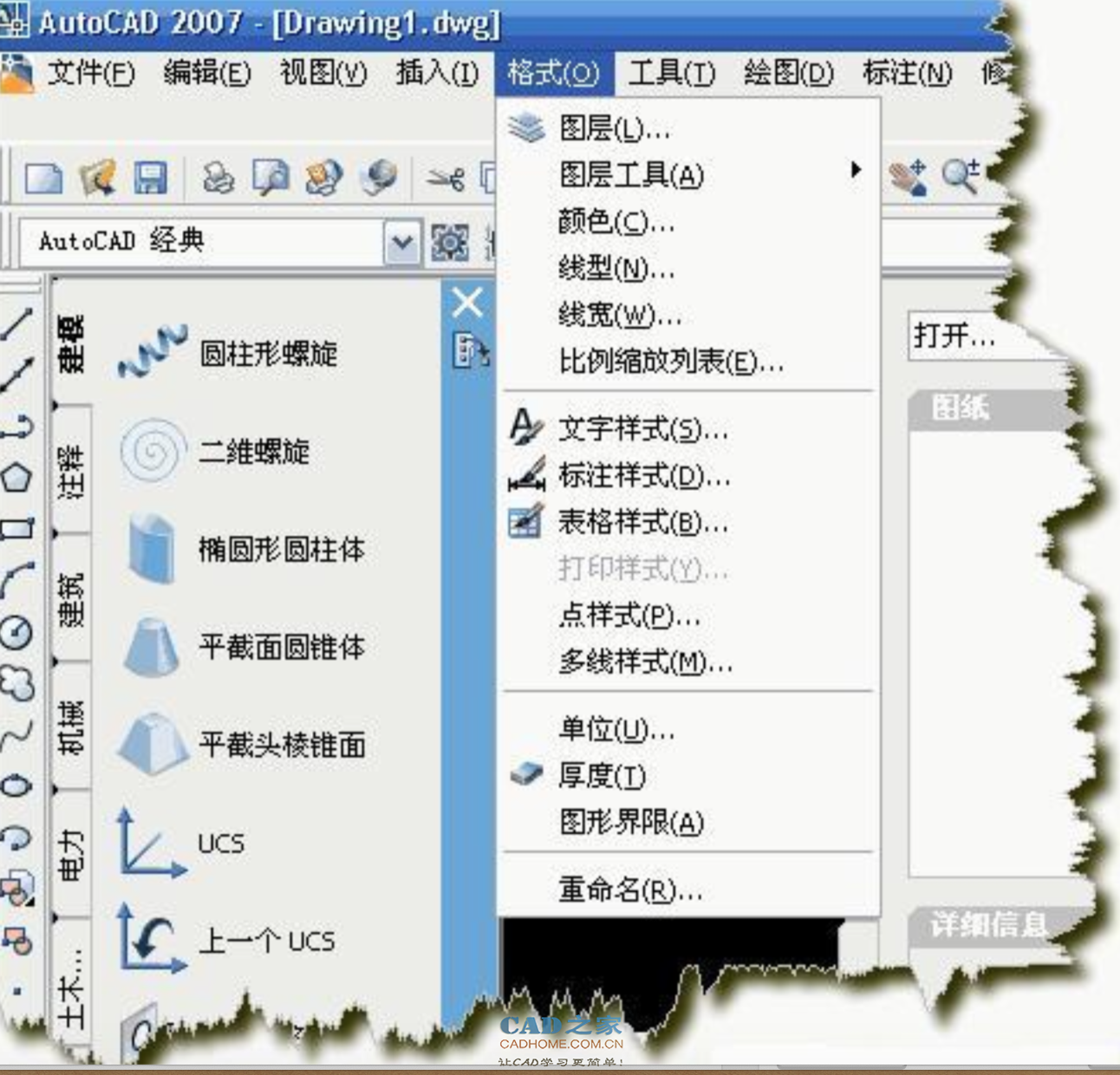Close the tool palette with X
Image resolution: width=1120 pixels, height=1075 pixels.
tap(468, 303)
